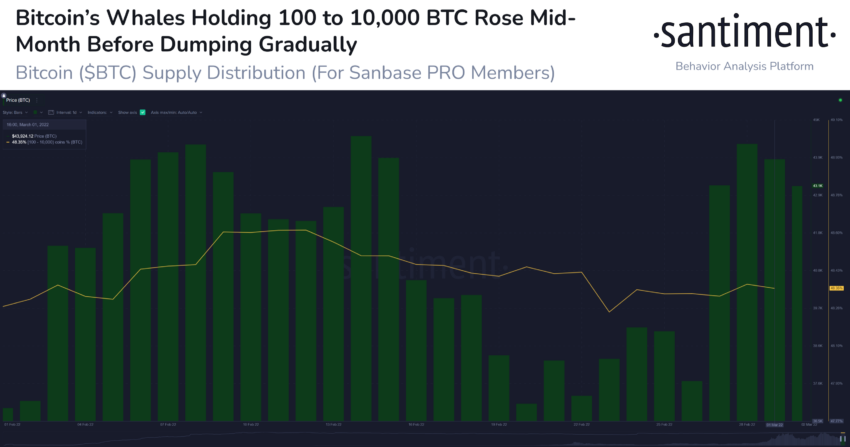Click the Santiment logo
850x447 pixels.
744,33
